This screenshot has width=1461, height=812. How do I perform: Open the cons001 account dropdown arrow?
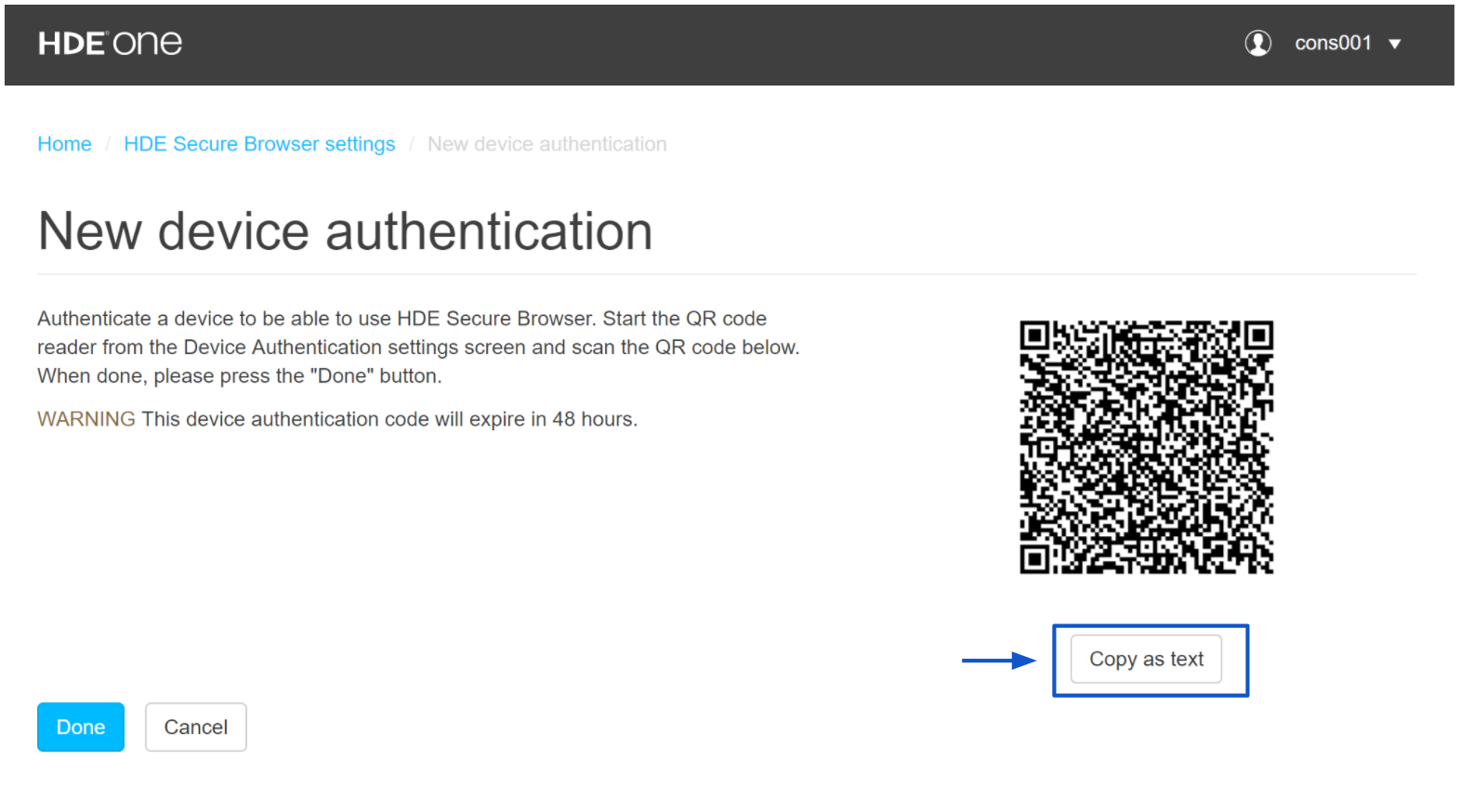coord(1394,44)
